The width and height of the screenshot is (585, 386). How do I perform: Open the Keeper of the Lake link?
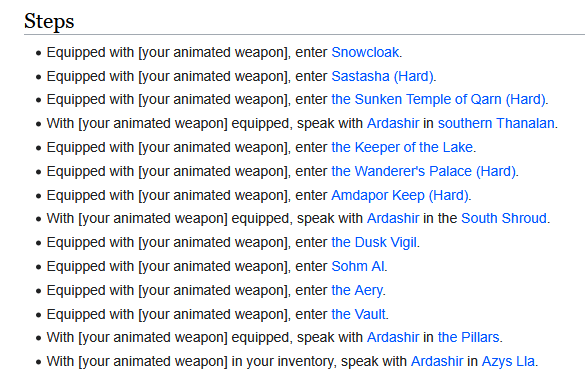point(402,148)
